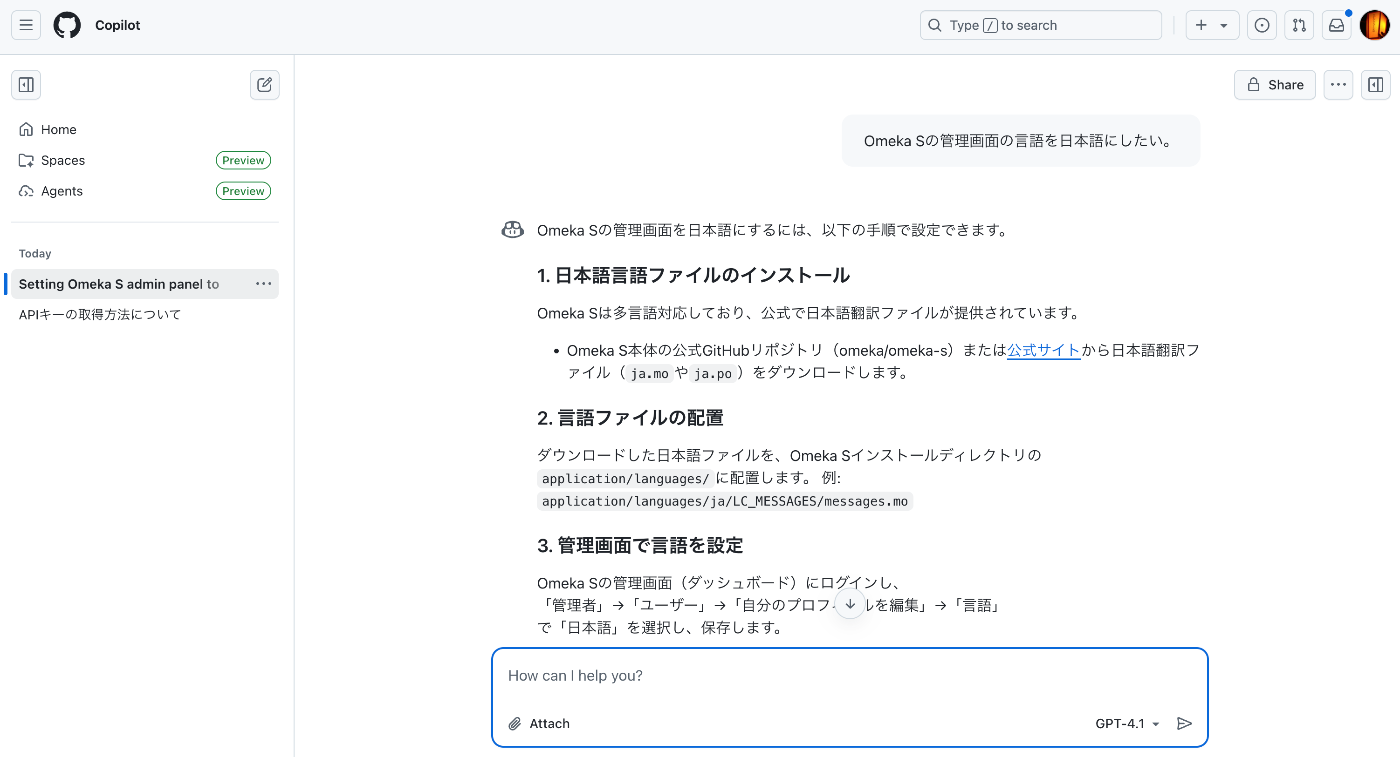The image size is (1400, 757).
Task: Open options for Setting Omeka S conversation
Action: (x=263, y=284)
